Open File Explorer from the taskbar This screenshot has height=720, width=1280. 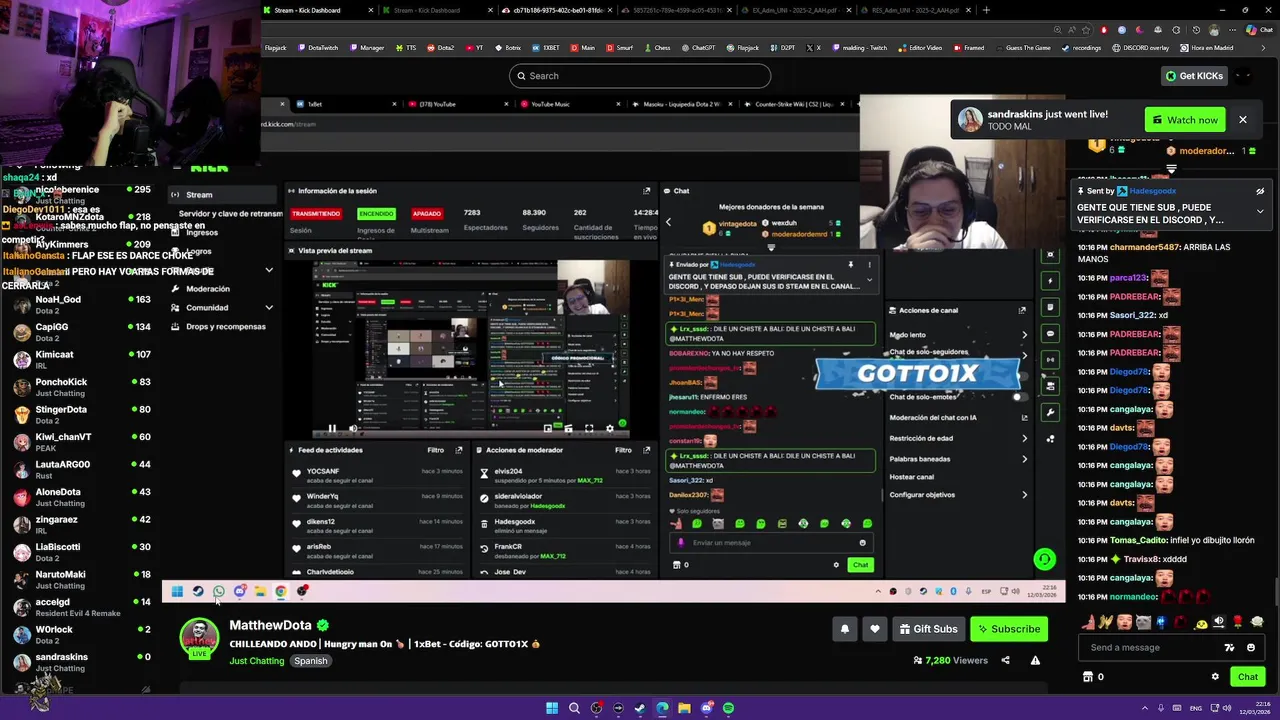[x=684, y=708]
